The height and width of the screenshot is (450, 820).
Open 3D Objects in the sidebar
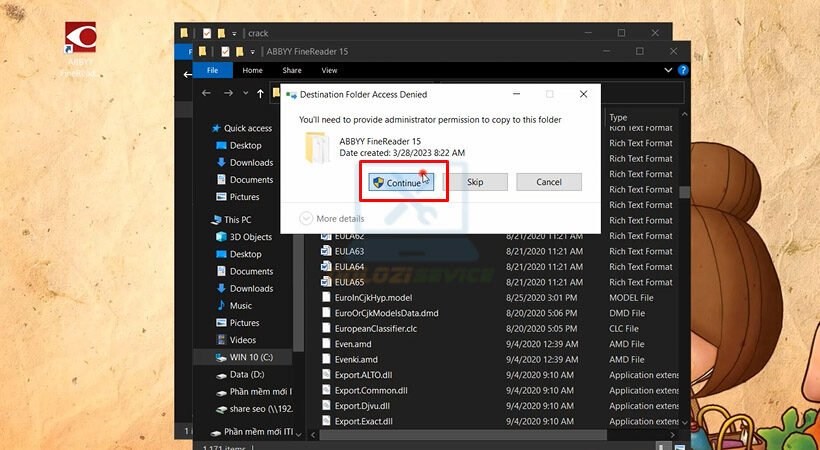click(x=250, y=237)
